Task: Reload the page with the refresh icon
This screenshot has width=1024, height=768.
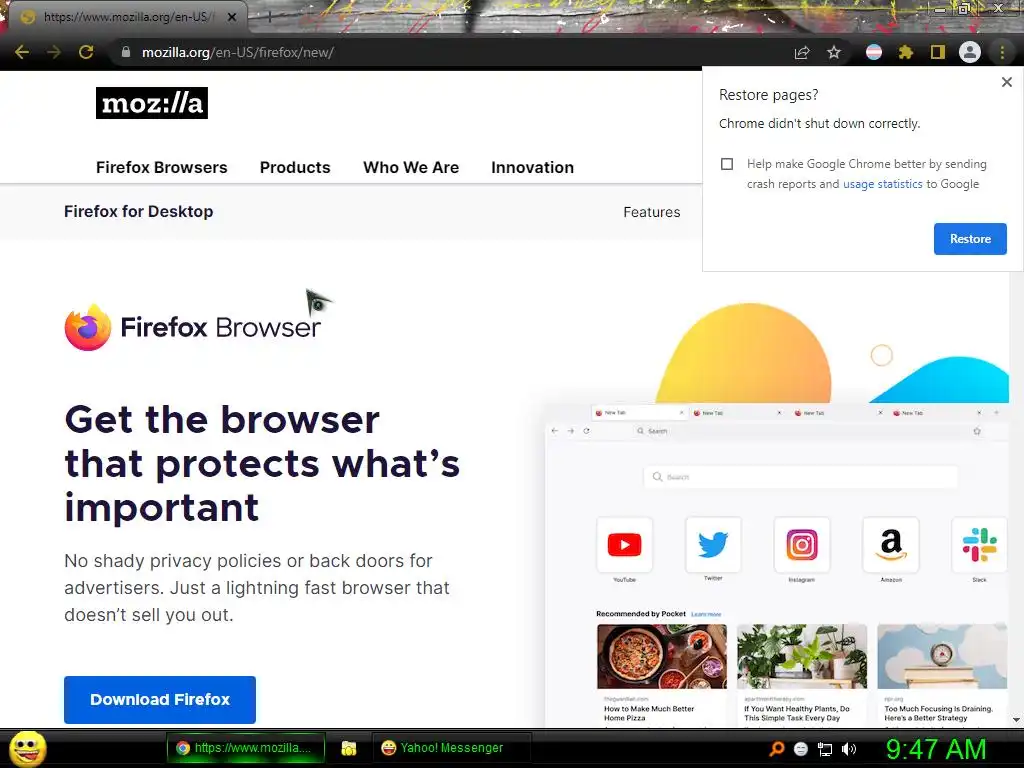Action: (86, 52)
